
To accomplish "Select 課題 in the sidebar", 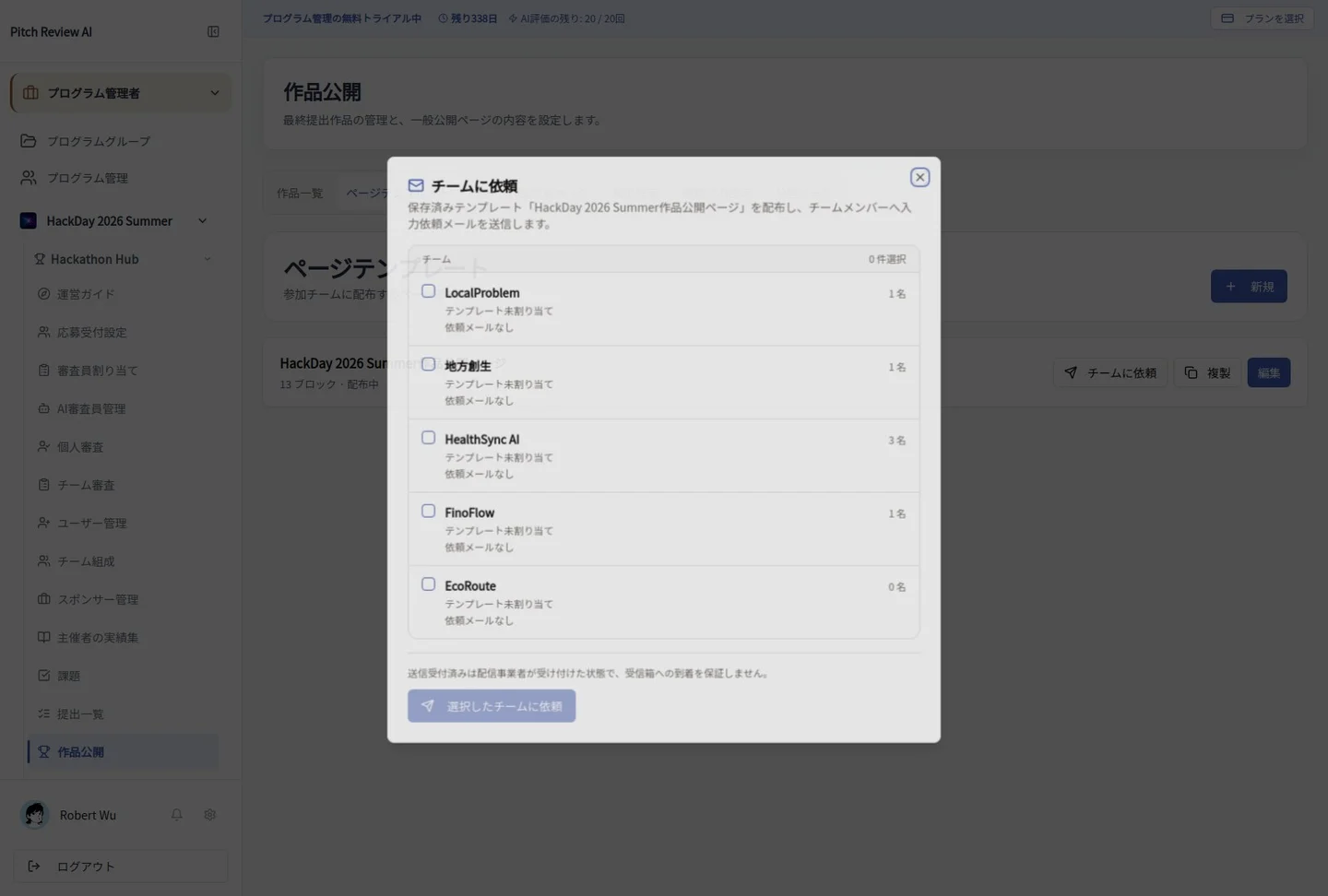I will point(124,676).
